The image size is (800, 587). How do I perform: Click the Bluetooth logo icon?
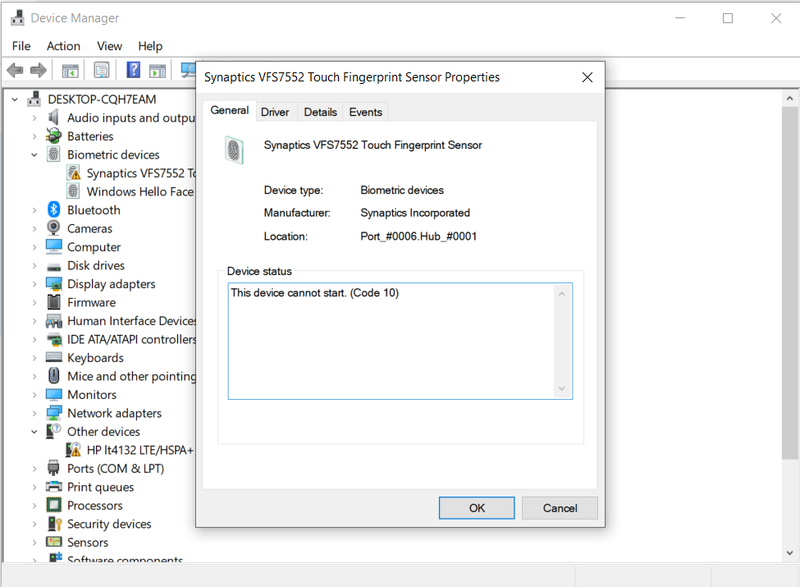tap(54, 210)
